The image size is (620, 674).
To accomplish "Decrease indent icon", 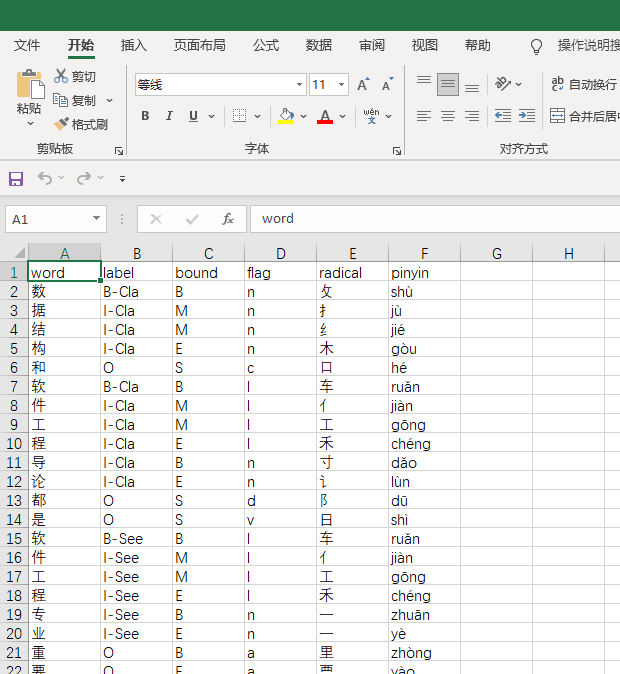I will 503,116.
